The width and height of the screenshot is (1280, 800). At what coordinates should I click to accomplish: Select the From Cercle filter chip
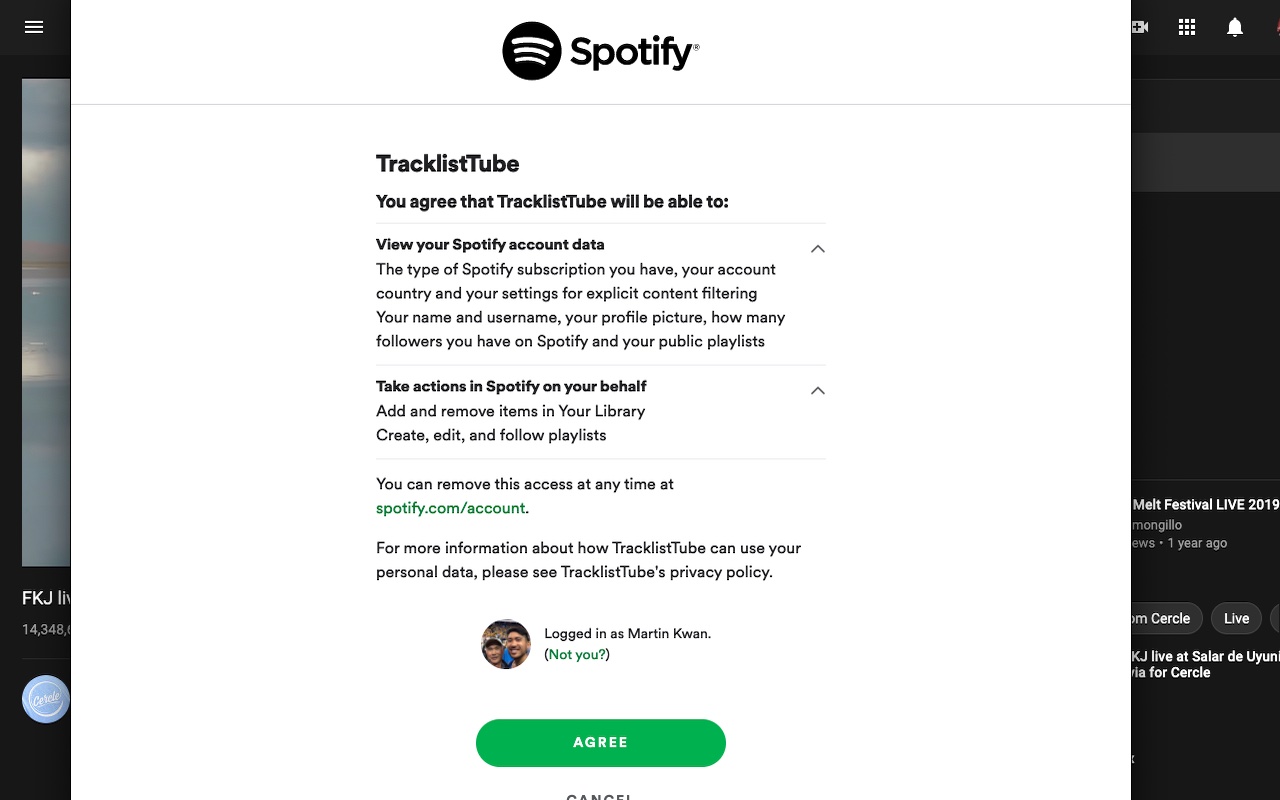click(x=1160, y=619)
